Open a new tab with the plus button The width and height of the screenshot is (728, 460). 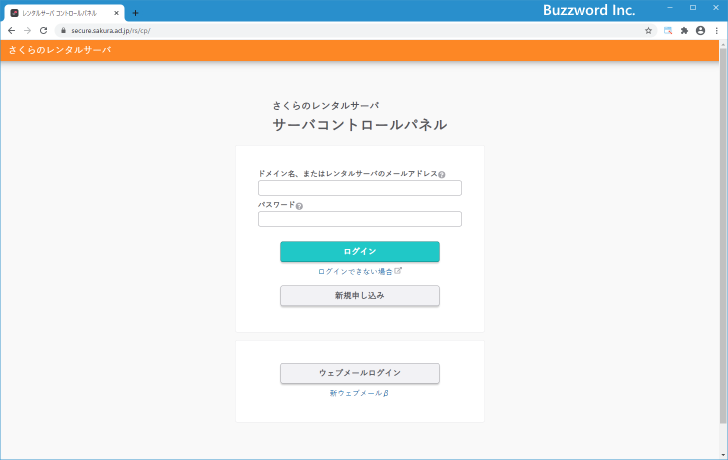pos(135,13)
